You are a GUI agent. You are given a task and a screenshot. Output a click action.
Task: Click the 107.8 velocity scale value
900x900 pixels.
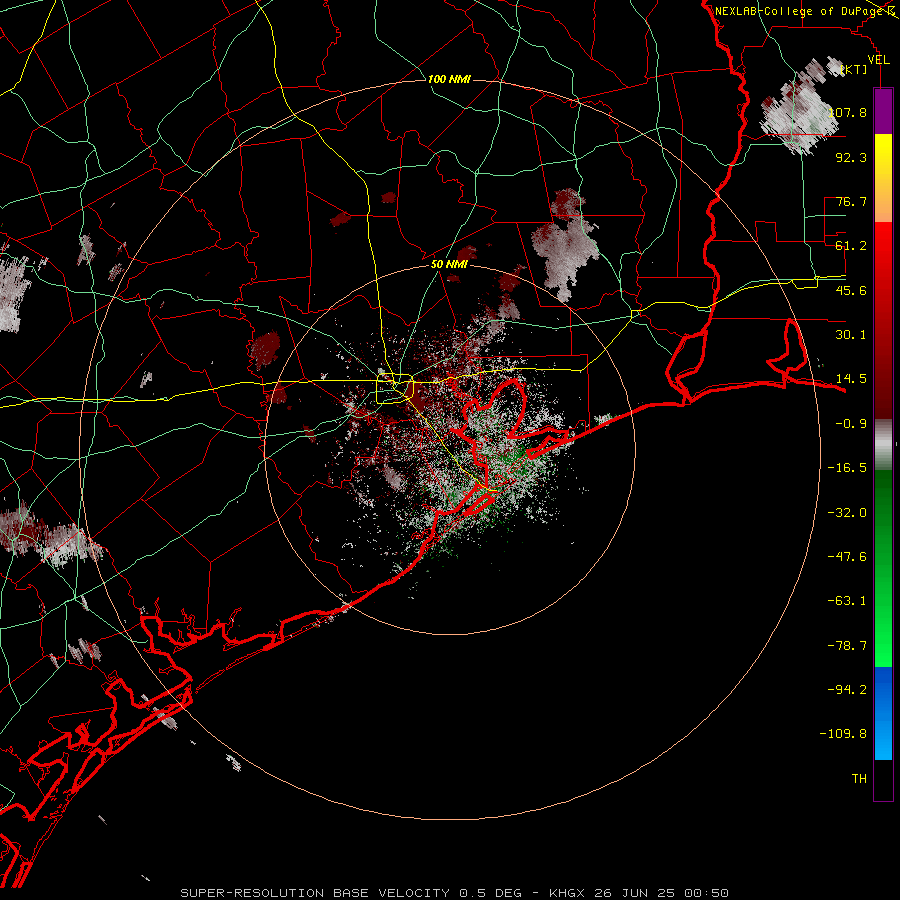pyautogui.click(x=847, y=112)
